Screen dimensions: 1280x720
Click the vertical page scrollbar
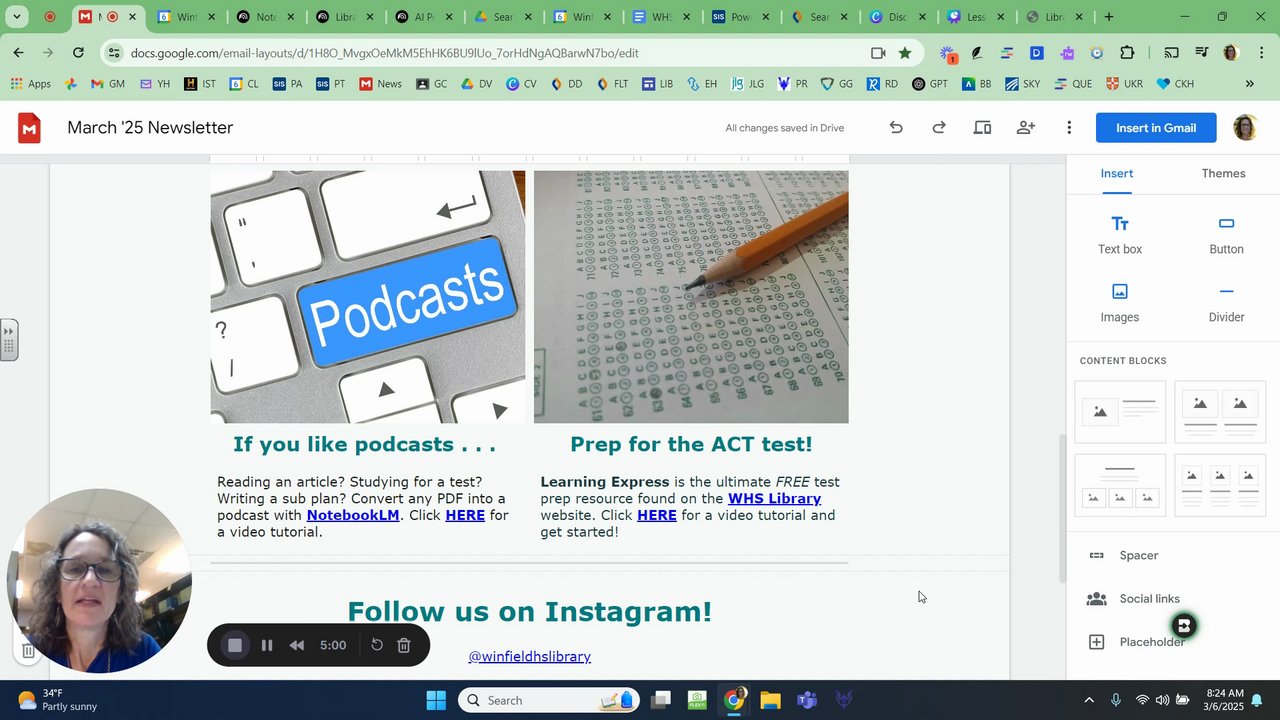coord(1062,510)
